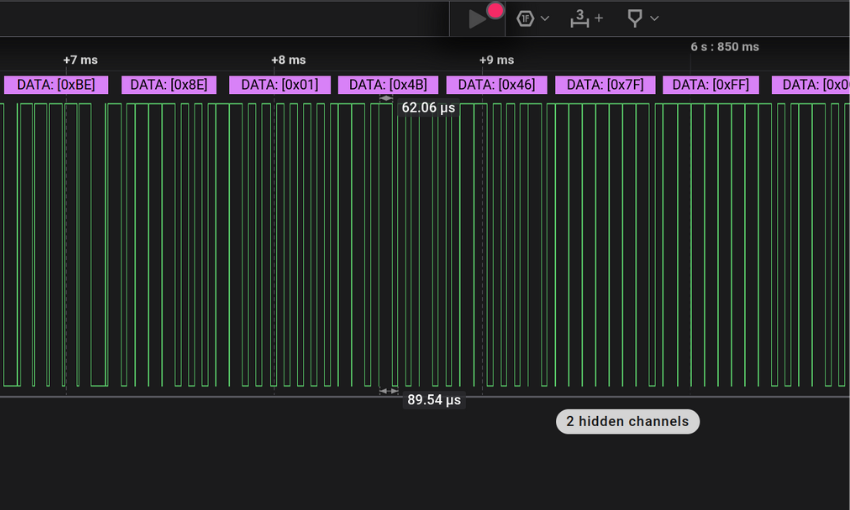Click the 62.06 µs pulse width label
The width and height of the screenshot is (850, 510).
428,107
